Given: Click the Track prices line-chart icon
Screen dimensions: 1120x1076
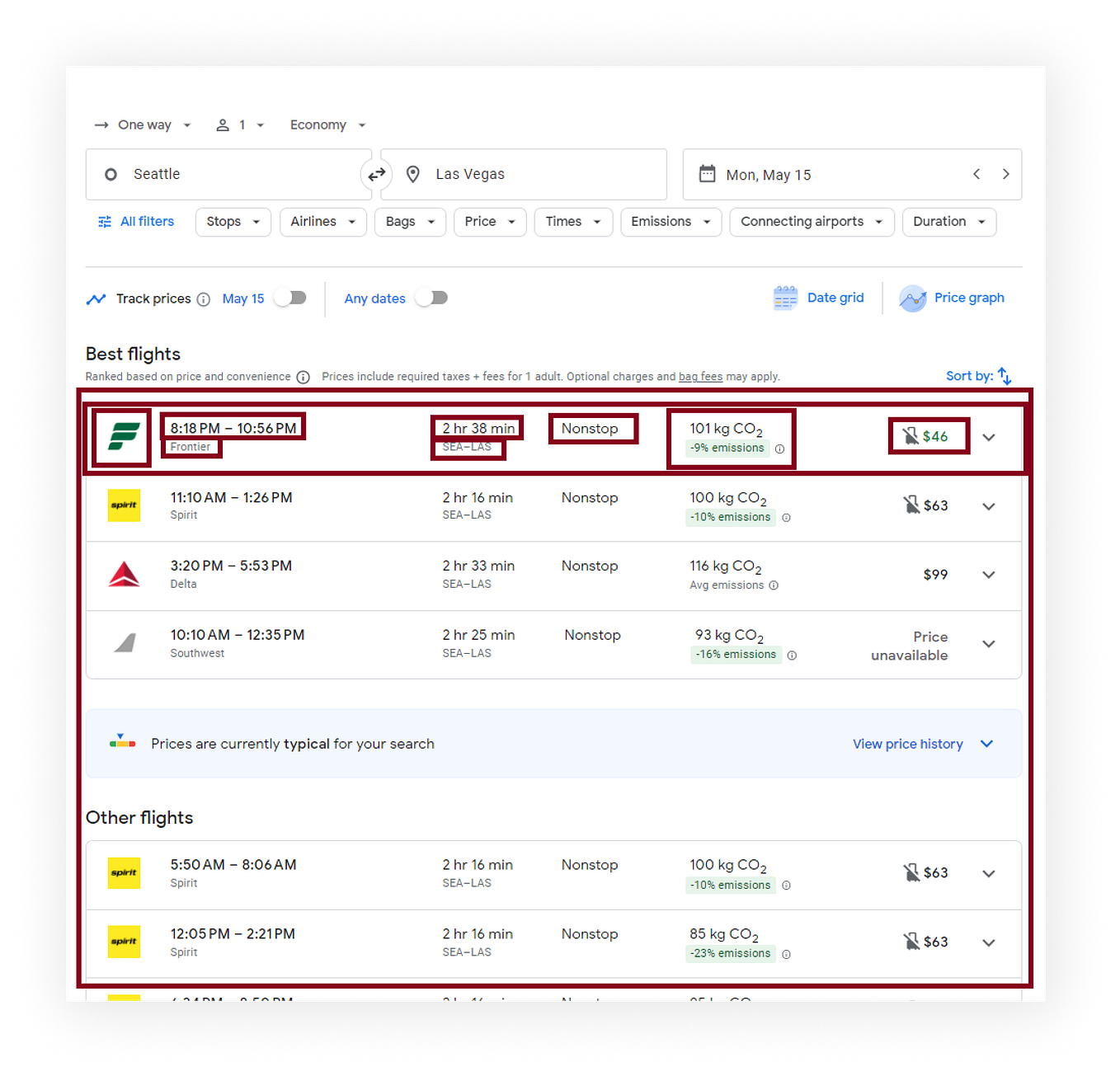Looking at the screenshot, I should point(96,298).
